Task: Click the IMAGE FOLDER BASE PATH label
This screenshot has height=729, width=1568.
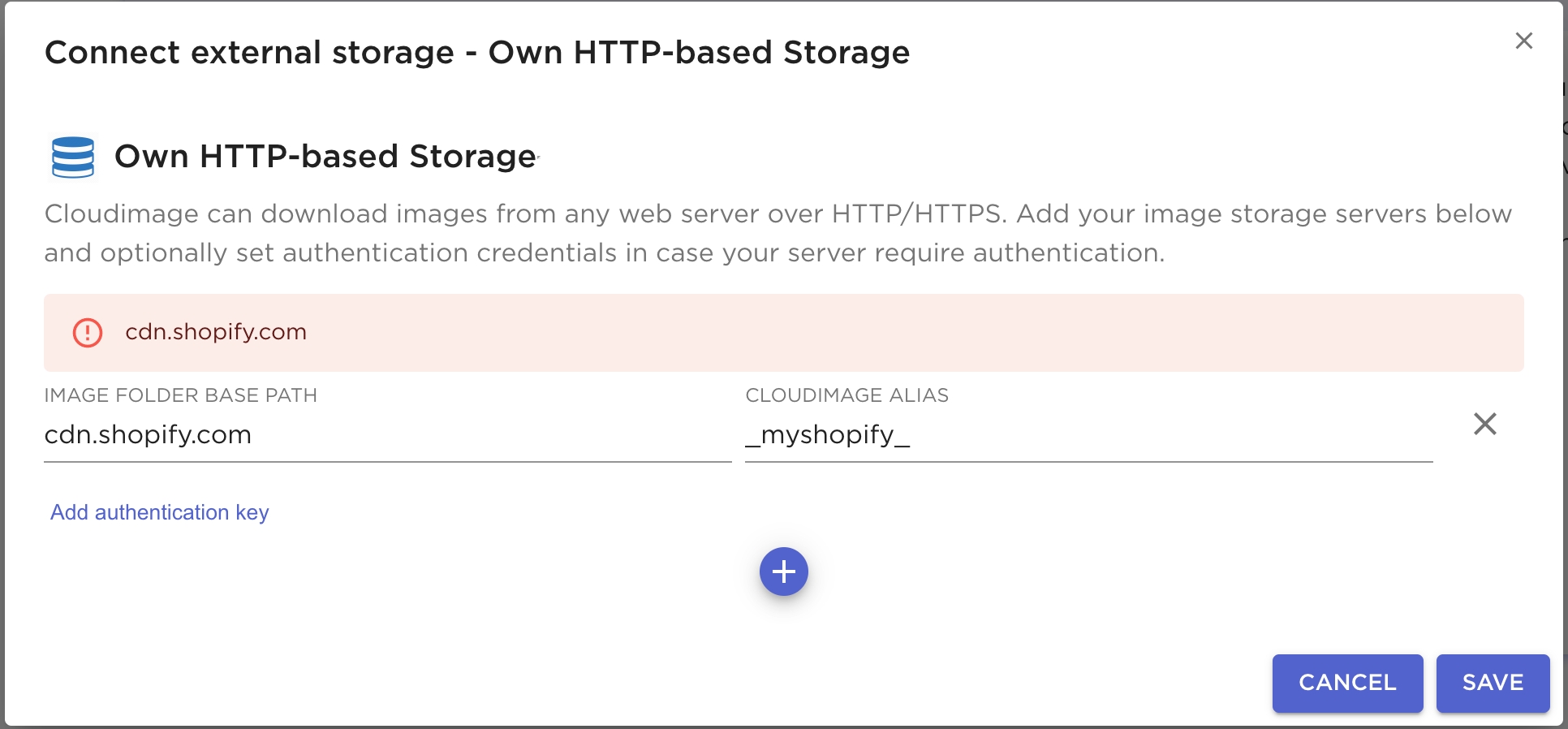Action: pyautogui.click(x=180, y=395)
